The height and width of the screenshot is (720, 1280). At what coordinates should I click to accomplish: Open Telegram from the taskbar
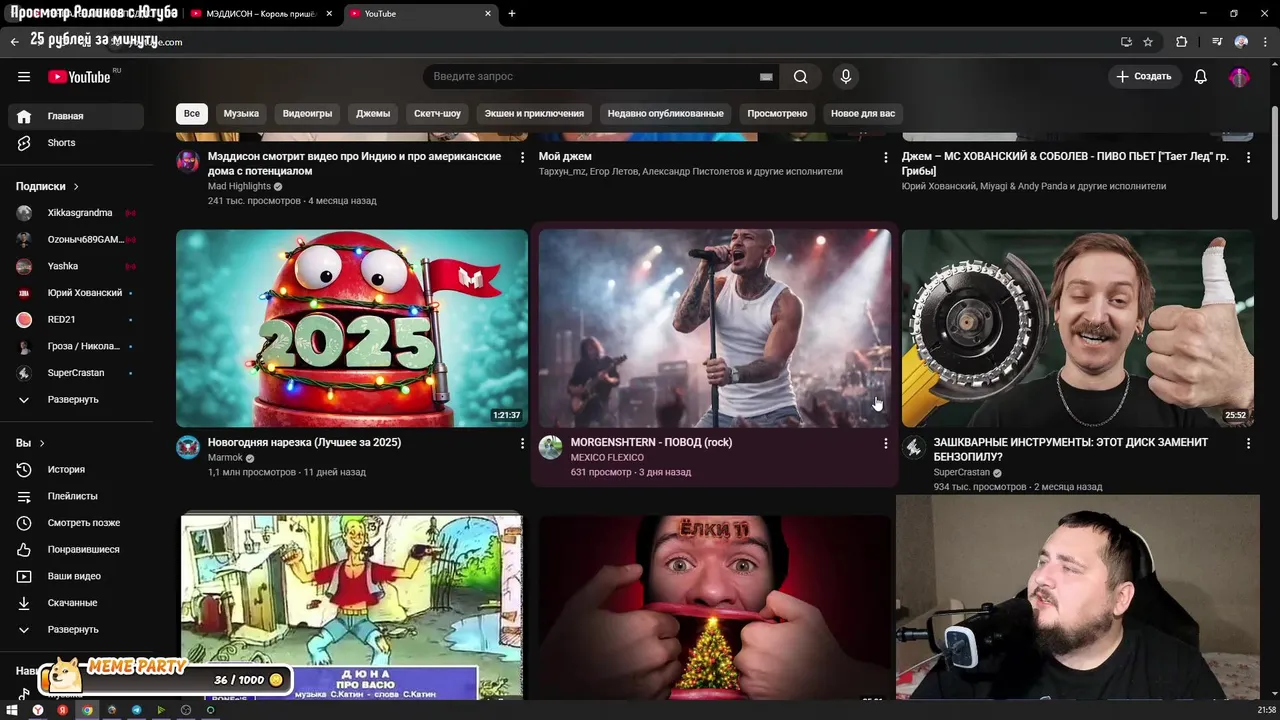coord(136,710)
